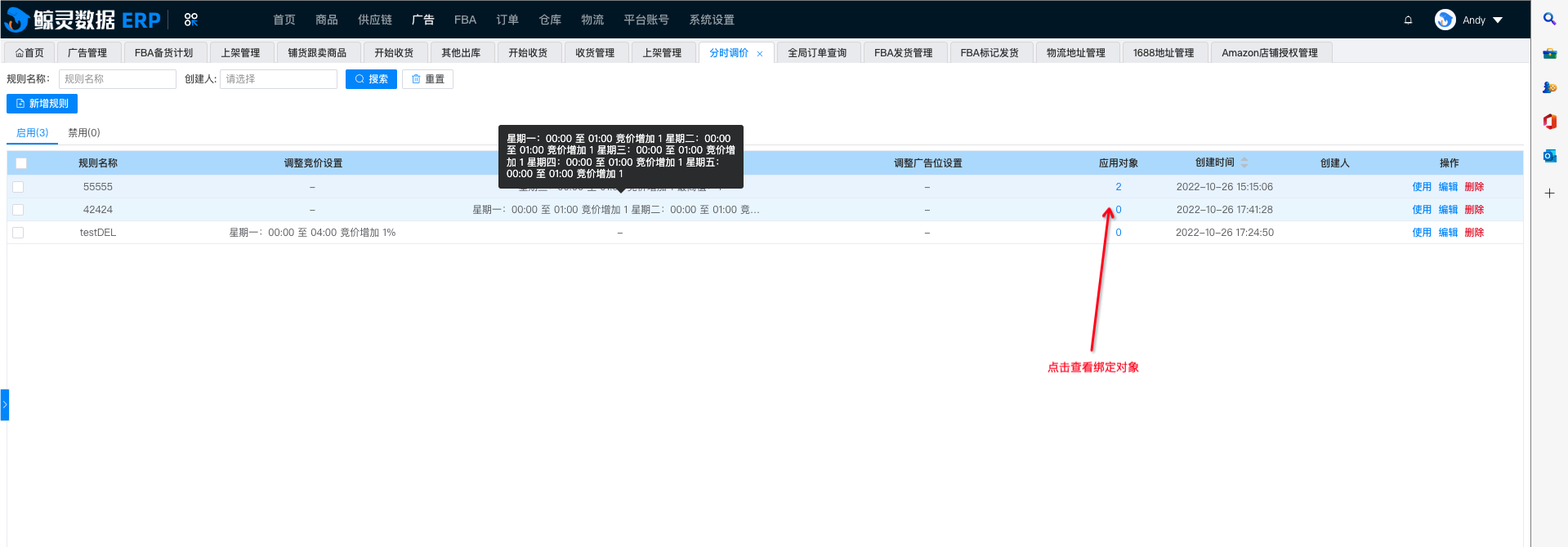Click 应用对象 count 0 for rule 42424
Screen dimensions: 1568x547
pos(1119,210)
